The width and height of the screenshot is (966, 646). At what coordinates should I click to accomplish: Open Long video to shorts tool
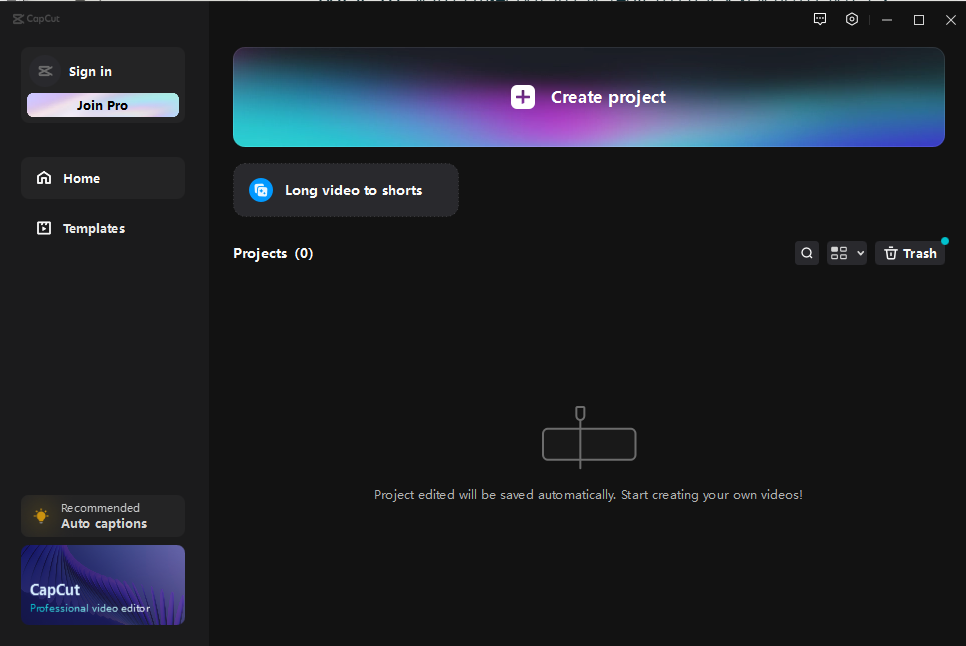pos(346,190)
